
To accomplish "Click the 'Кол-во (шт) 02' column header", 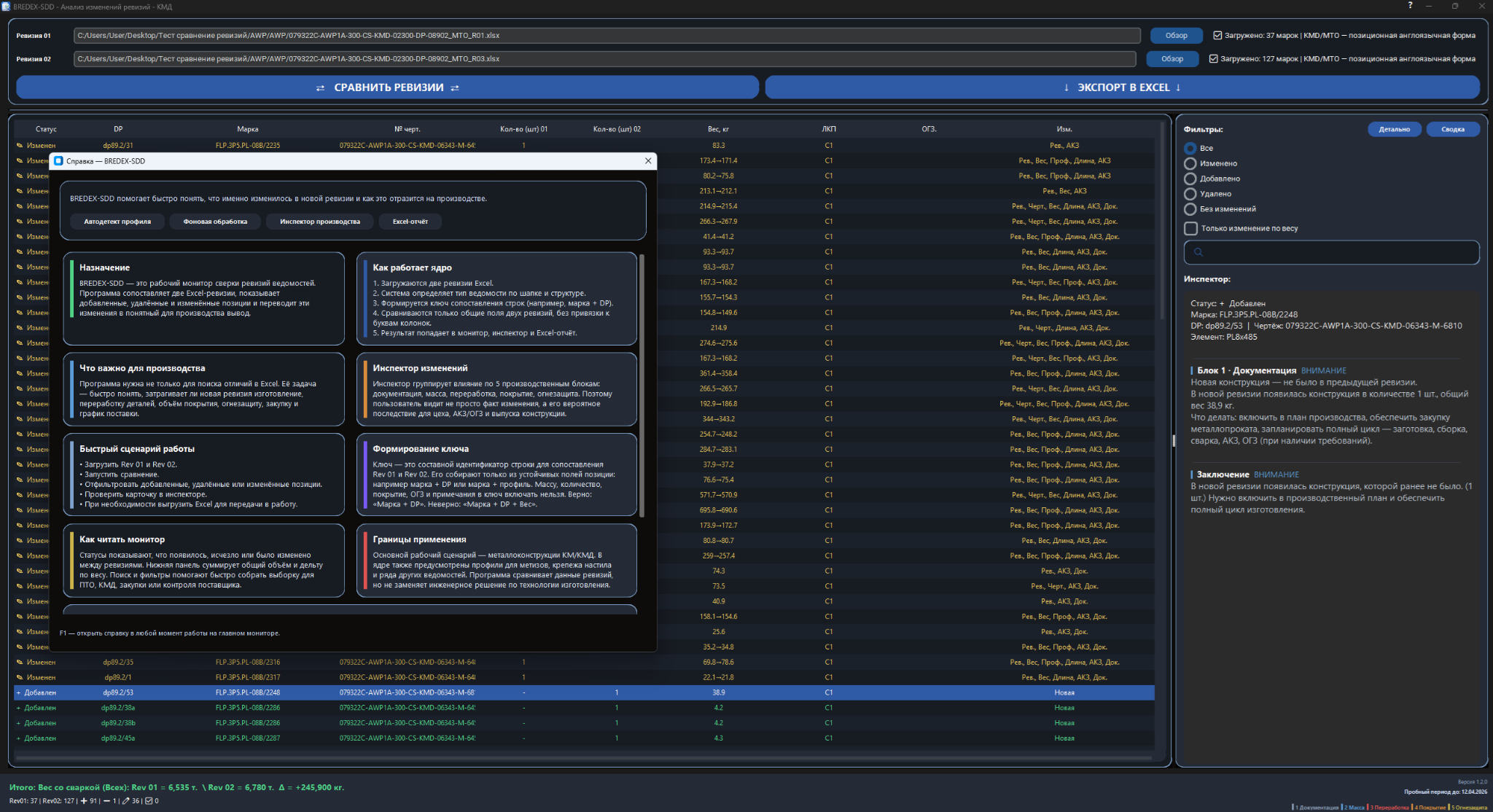I will click(617, 130).
